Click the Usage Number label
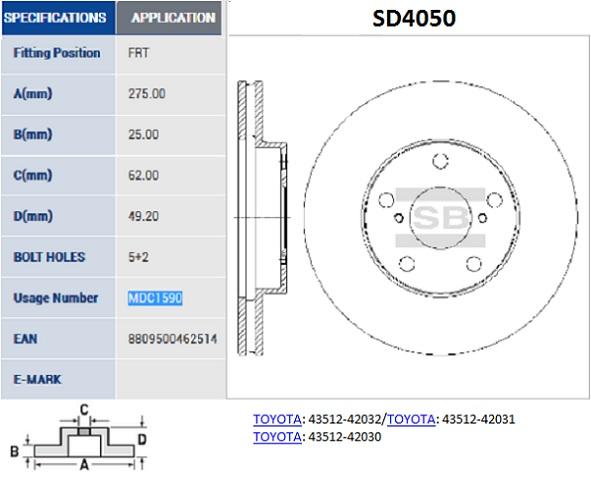The height and width of the screenshot is (481, 591). point(56,298)
